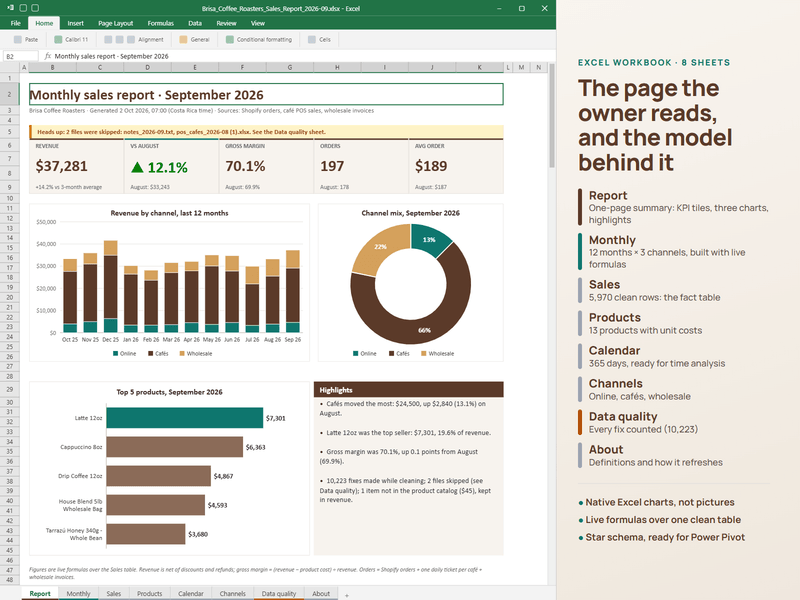Switch to the Monthly sheet tab
The image size is (800, 600).
coord(78,593)
